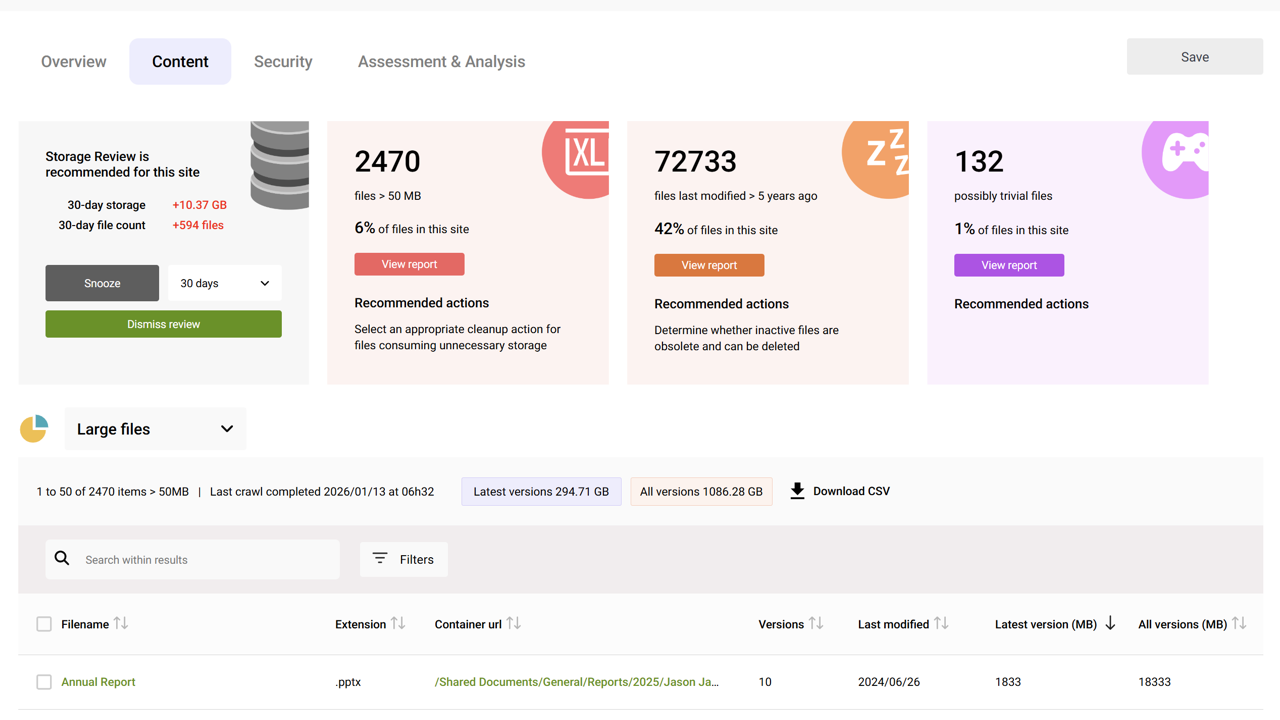
Task: View report for files over 50 MB
Action: pyautogui.click(x=409, y=264)
